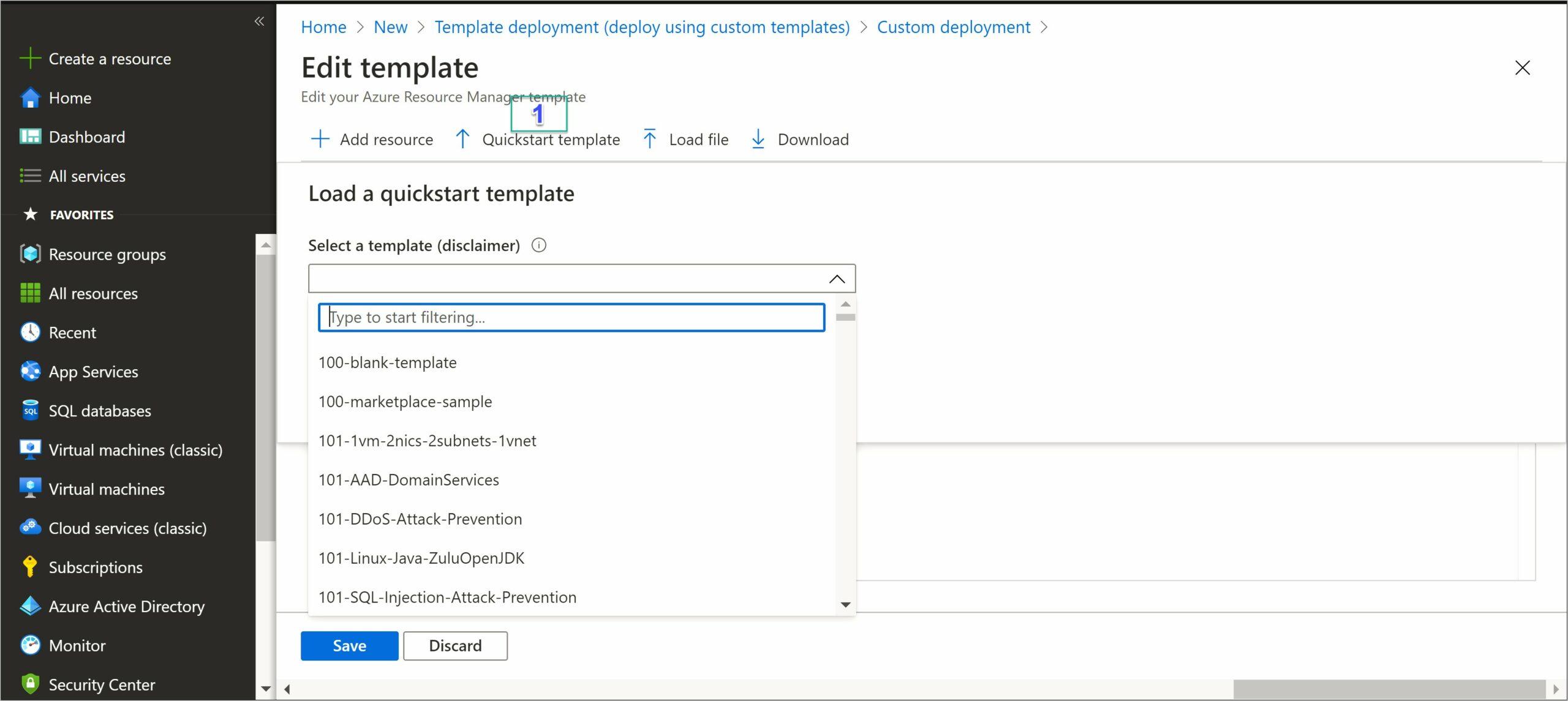
Task: Click the Download arrow icon
Action: point(758,139)
